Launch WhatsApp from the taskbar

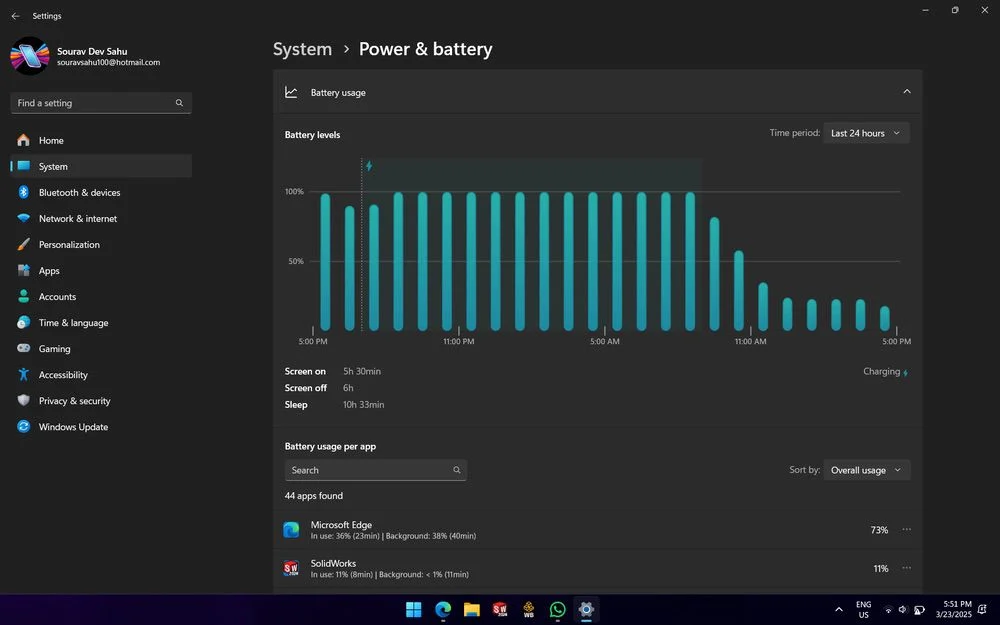click(557, 609)
